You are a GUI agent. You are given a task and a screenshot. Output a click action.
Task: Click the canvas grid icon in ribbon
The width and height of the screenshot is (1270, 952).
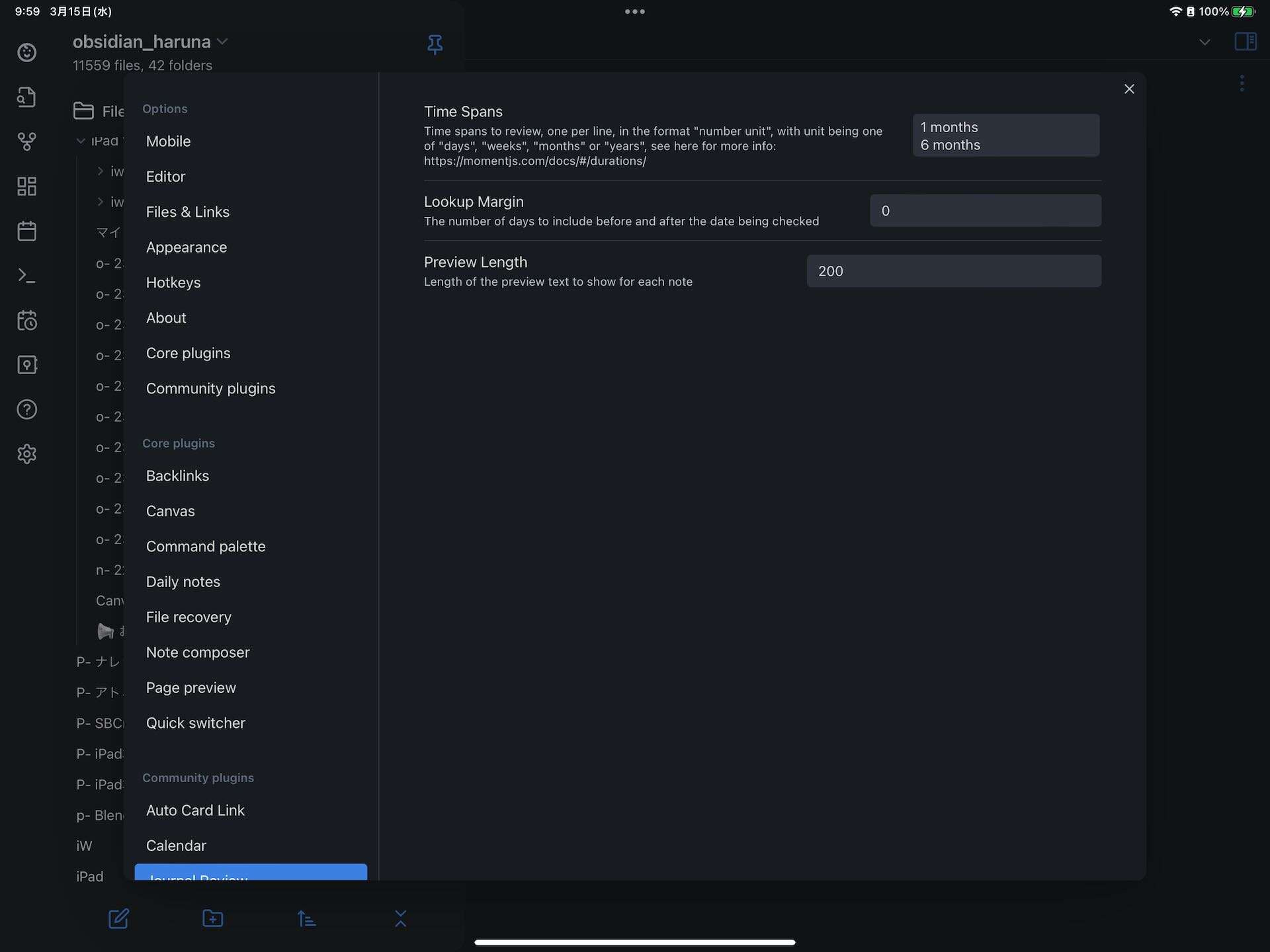pyautogui.click(x=26, y=186)
